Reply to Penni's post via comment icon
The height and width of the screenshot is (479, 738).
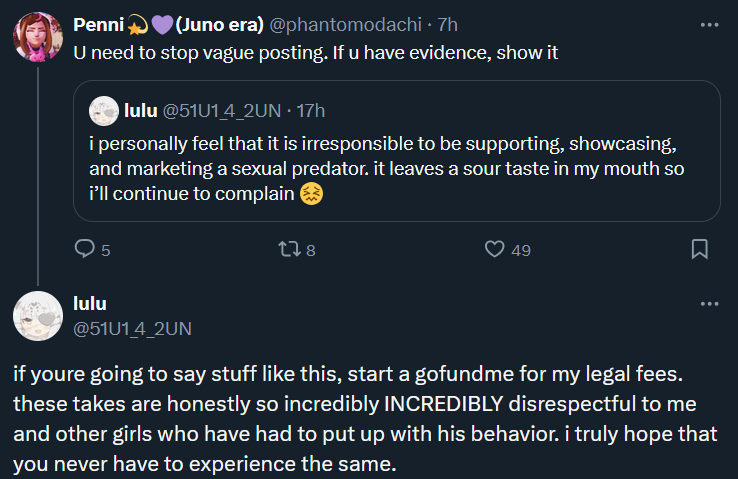[86, 249]
